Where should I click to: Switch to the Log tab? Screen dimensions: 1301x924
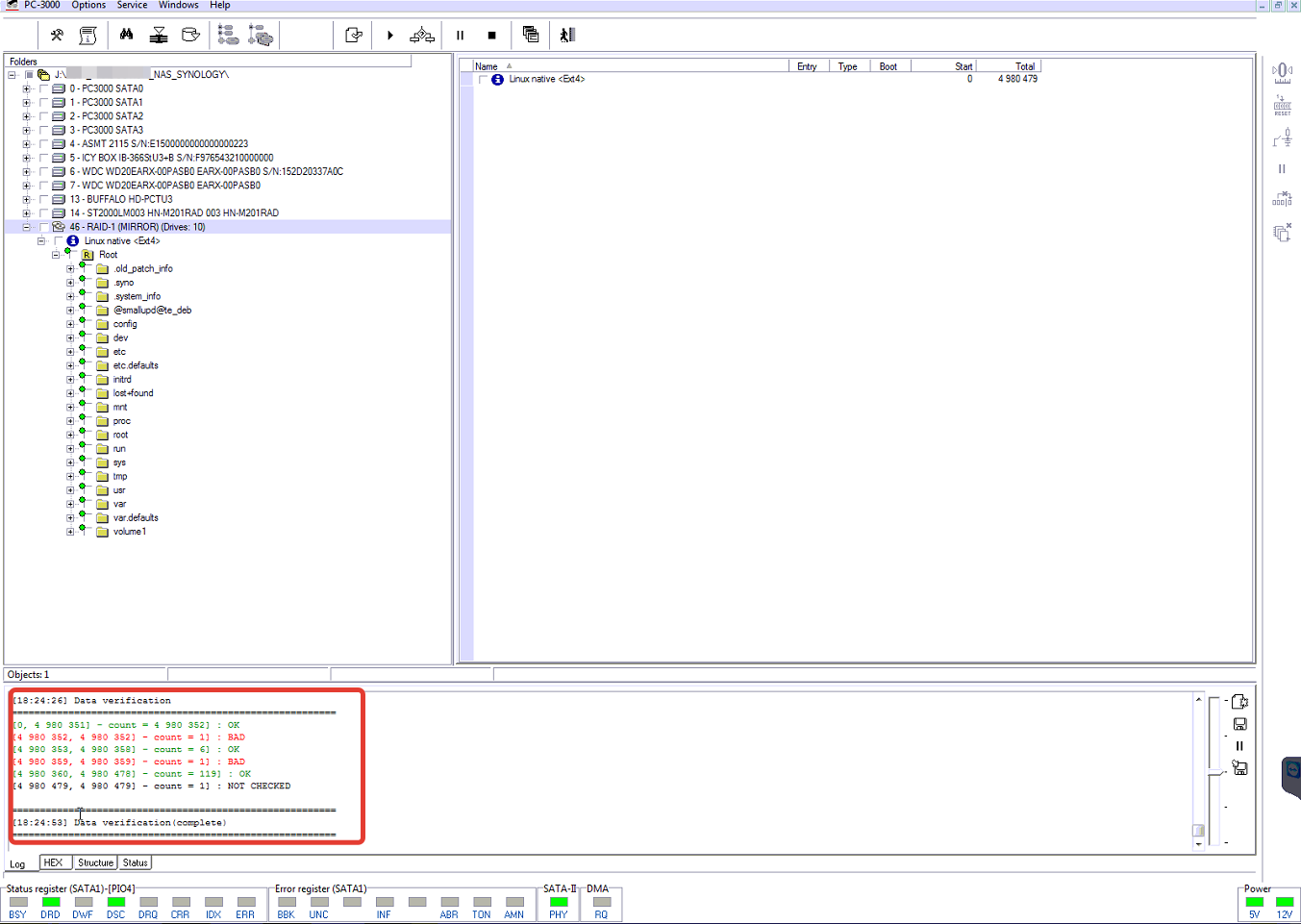(x=18, y=863)
